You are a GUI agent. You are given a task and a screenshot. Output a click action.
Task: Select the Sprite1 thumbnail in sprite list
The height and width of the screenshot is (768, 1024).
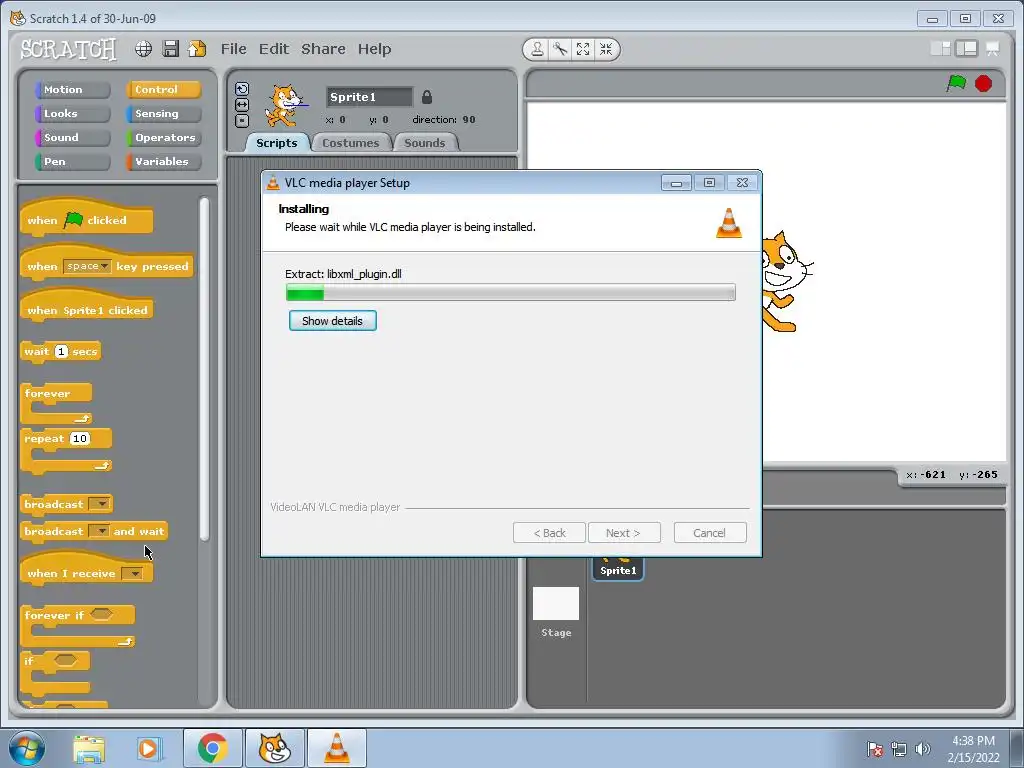618,568
